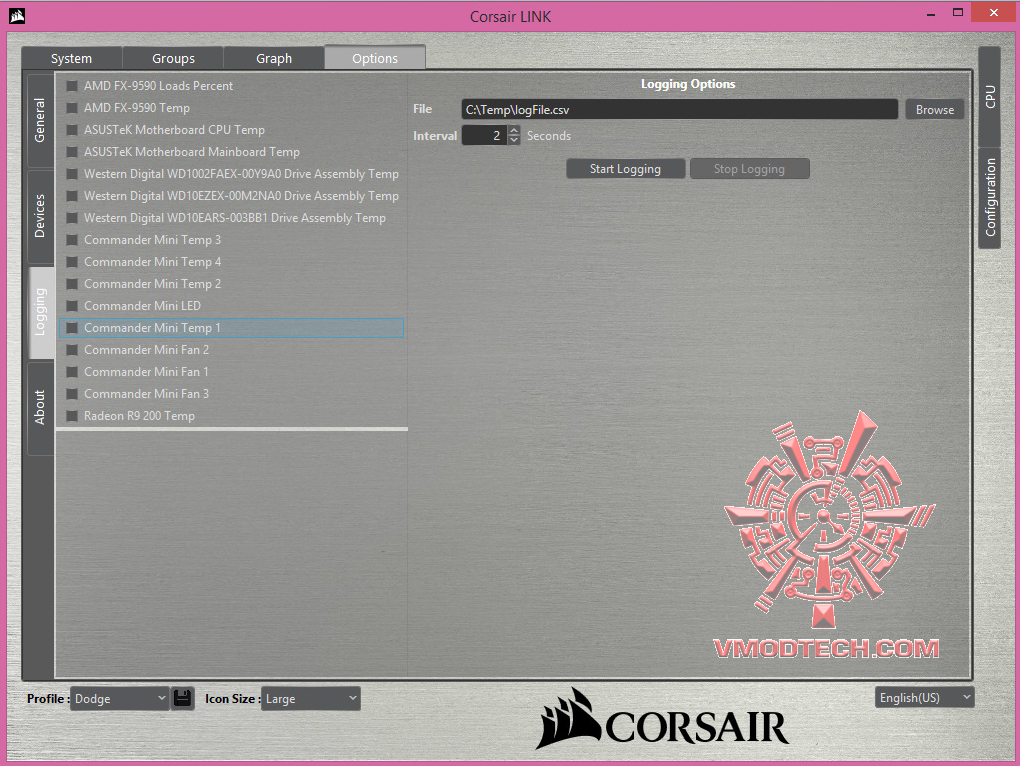Increase the logging interval with up arrow
Image resolution: width=1020 pixels, height=766 pixels.
click(514, 131)
